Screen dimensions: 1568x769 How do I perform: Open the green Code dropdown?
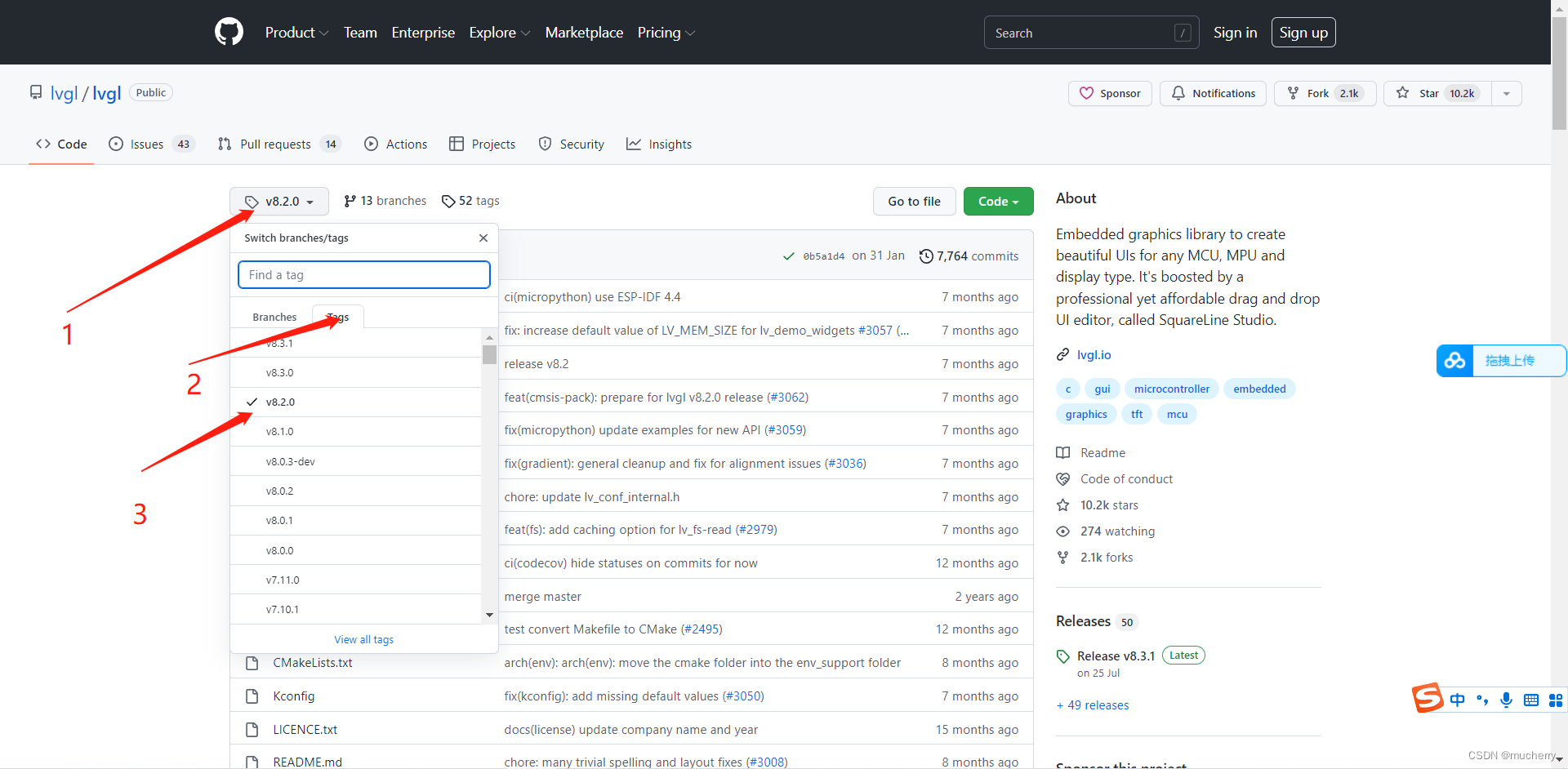998,201
